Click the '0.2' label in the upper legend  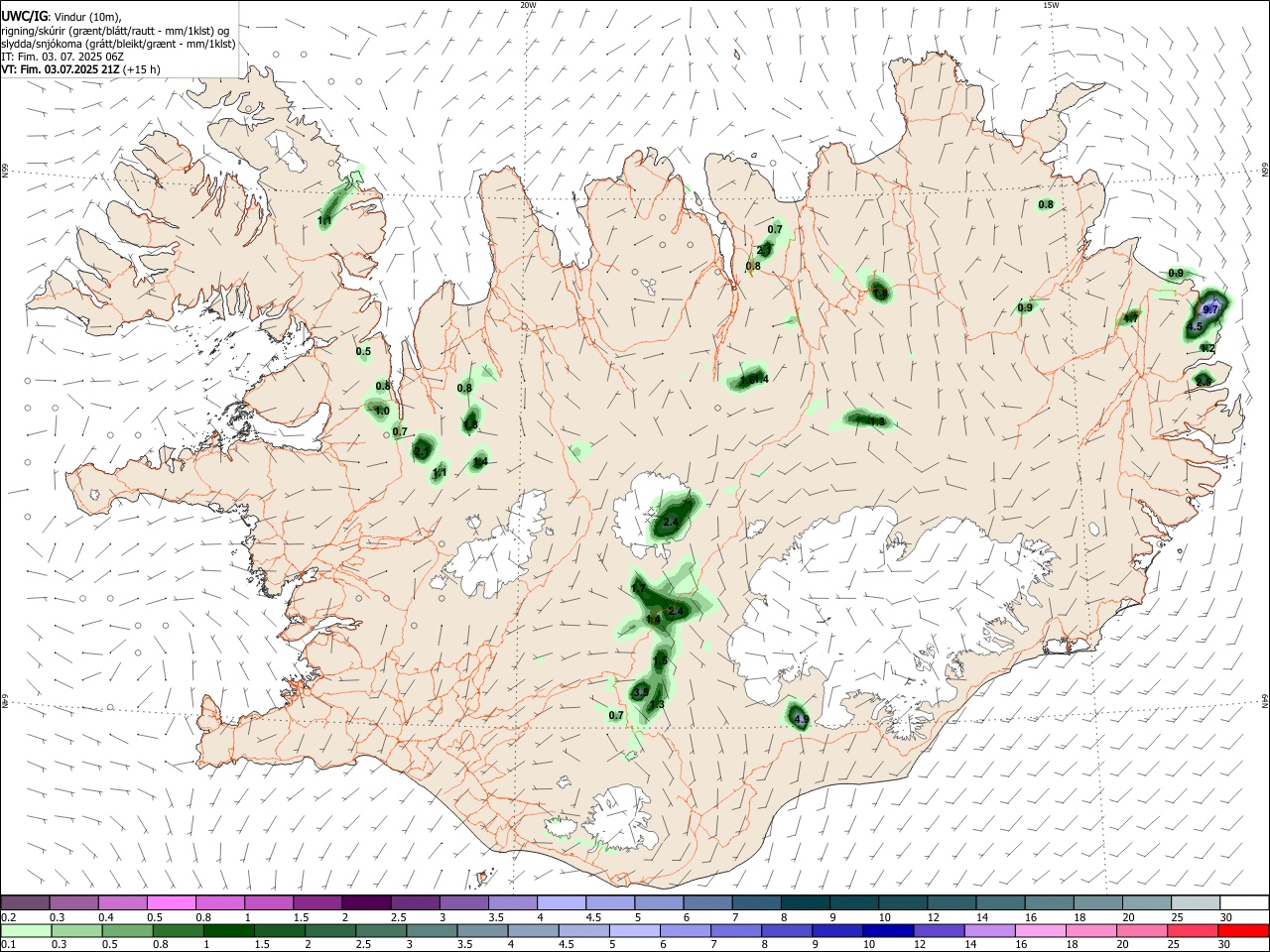click(x=7, y=917)
